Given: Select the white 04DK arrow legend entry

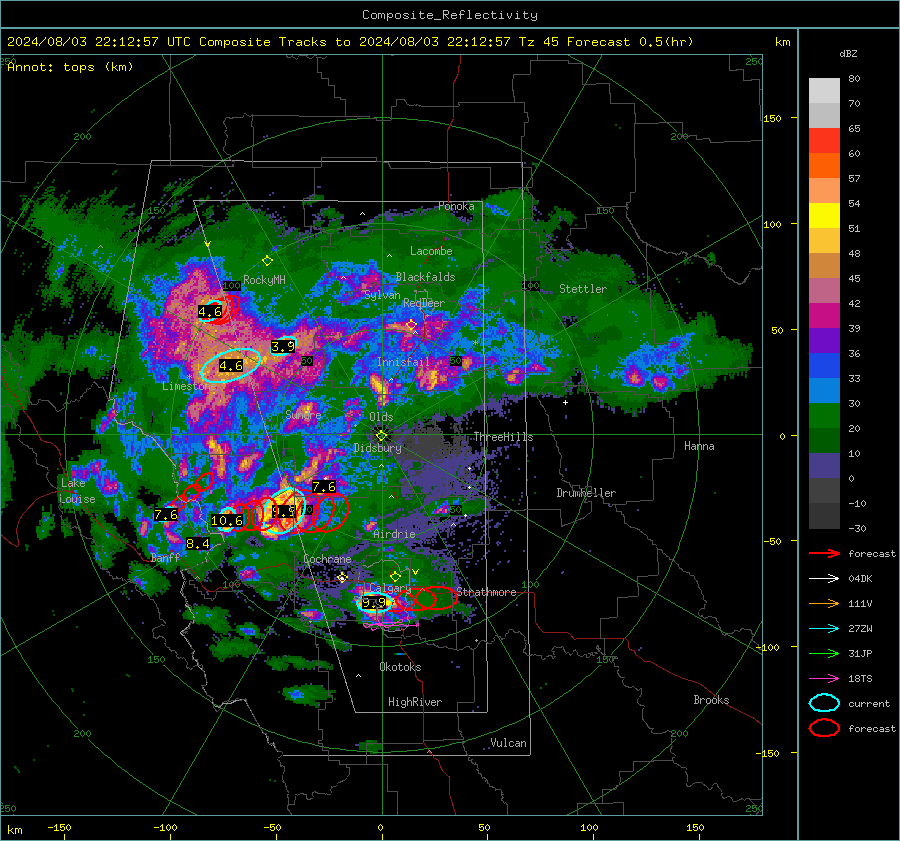Looking at the screenshot, I should (824, 579).
